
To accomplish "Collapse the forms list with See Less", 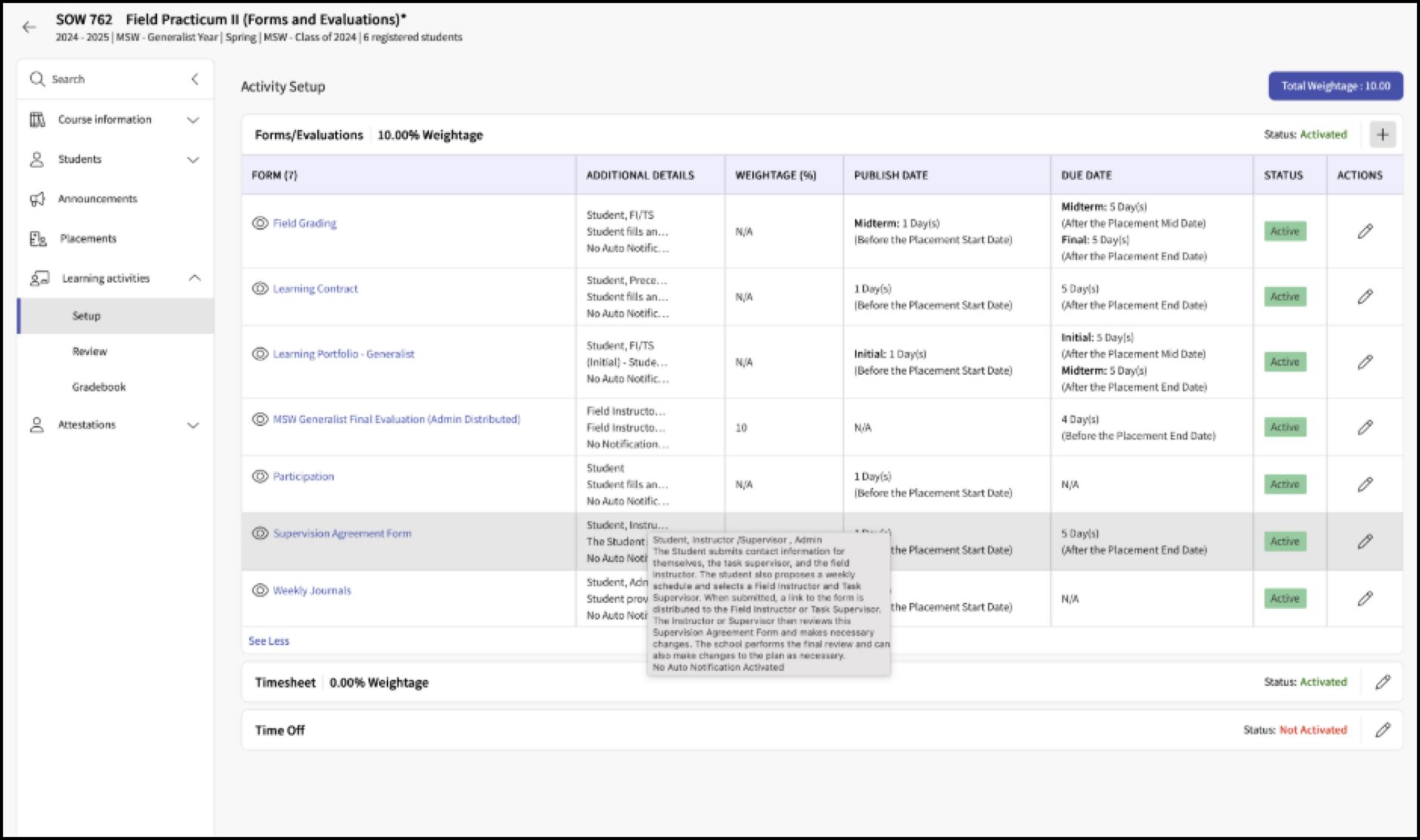I will (x=269, y=641).
